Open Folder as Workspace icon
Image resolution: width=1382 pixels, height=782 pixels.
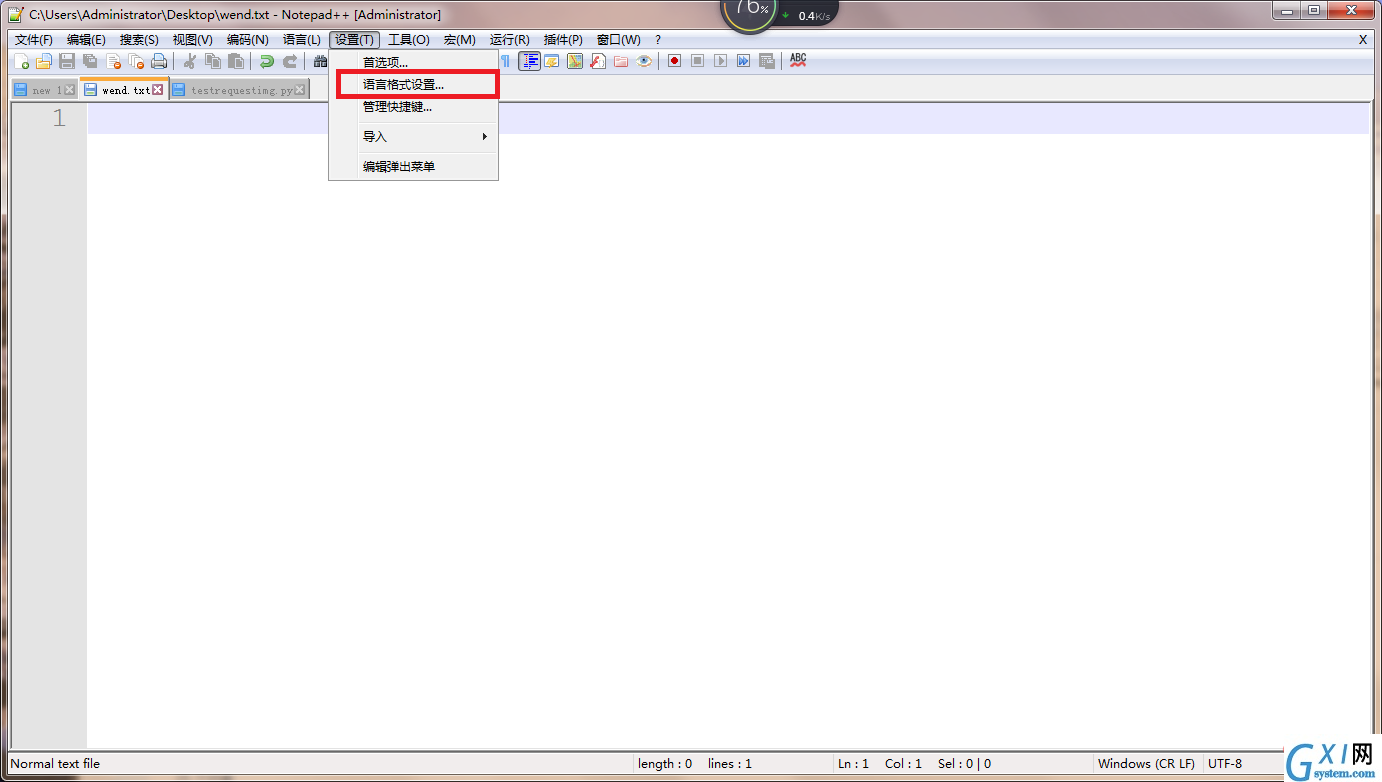click(x=621, y=61)
